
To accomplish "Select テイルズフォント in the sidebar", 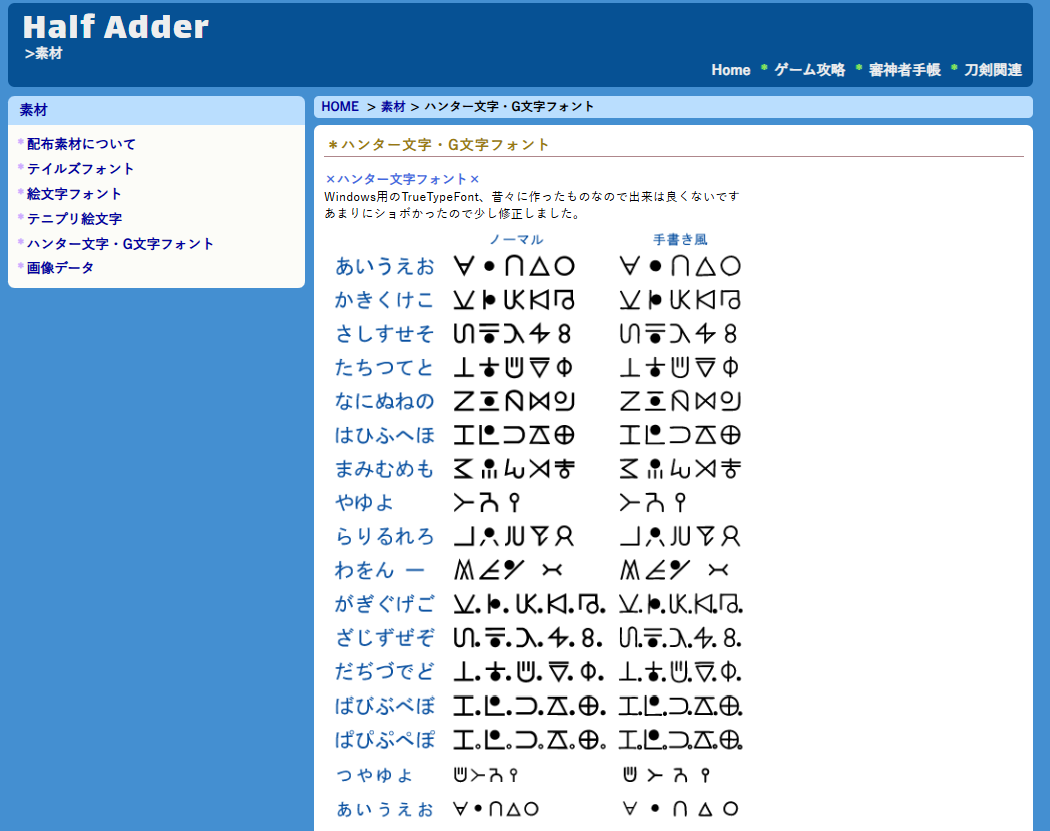I will (80, 169).
